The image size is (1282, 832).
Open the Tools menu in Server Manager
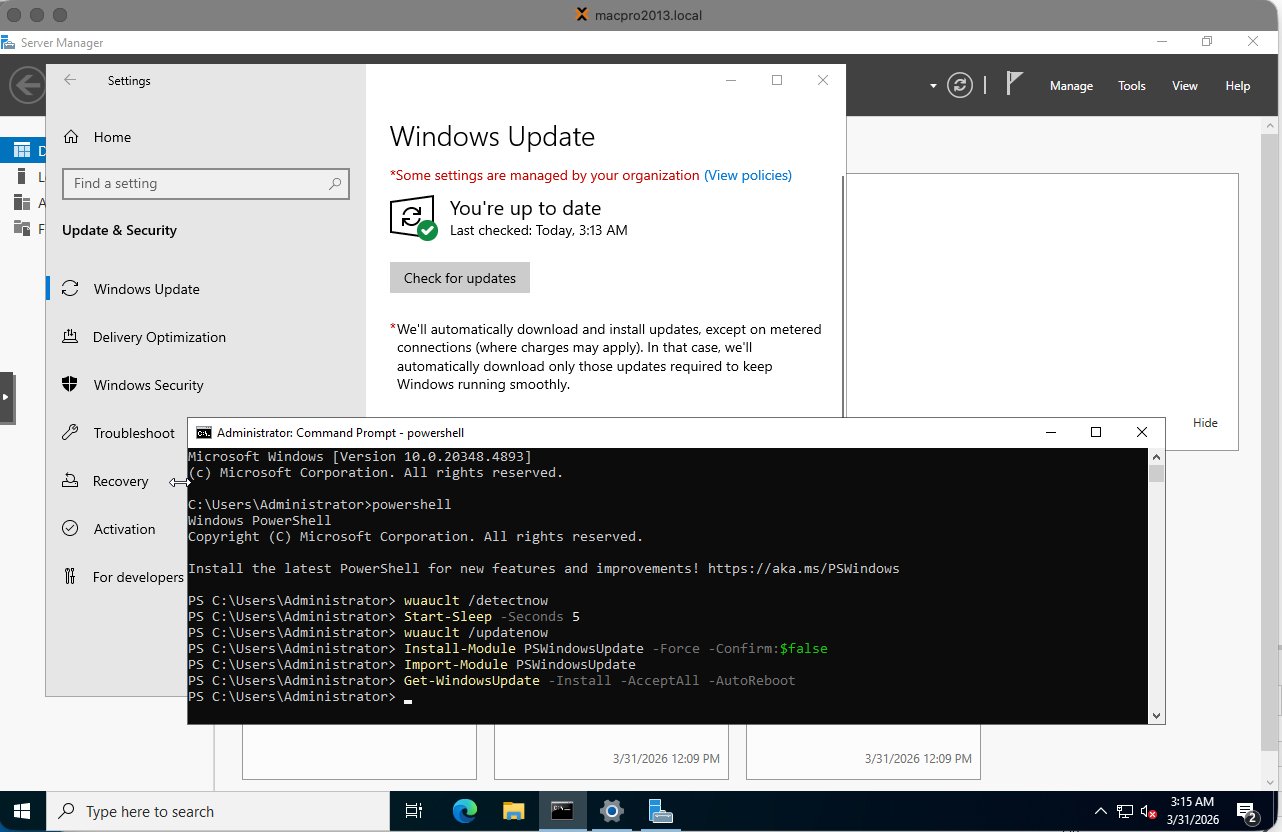(1131, 86)
